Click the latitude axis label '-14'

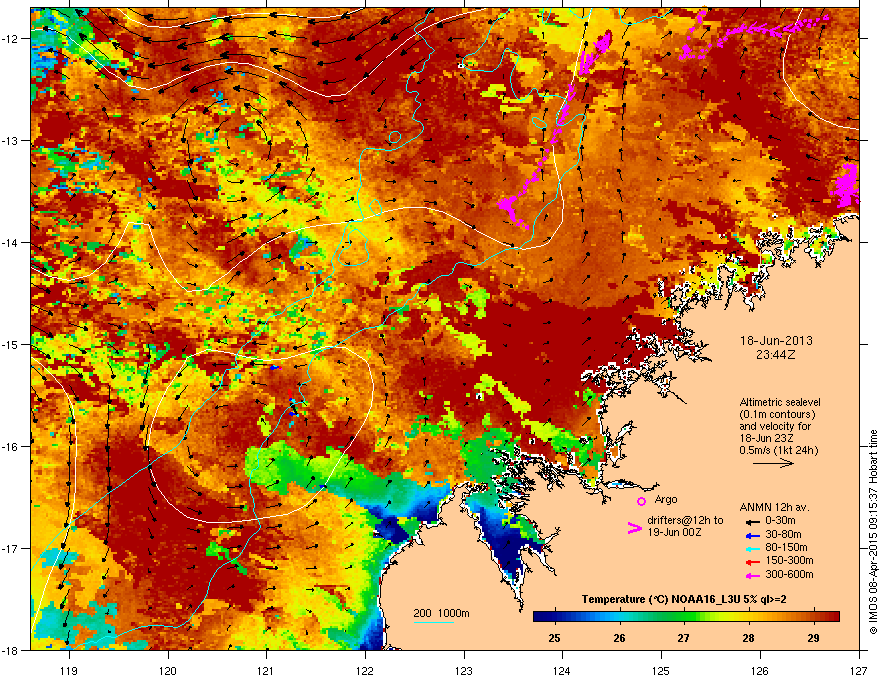(x=11, y=242)
